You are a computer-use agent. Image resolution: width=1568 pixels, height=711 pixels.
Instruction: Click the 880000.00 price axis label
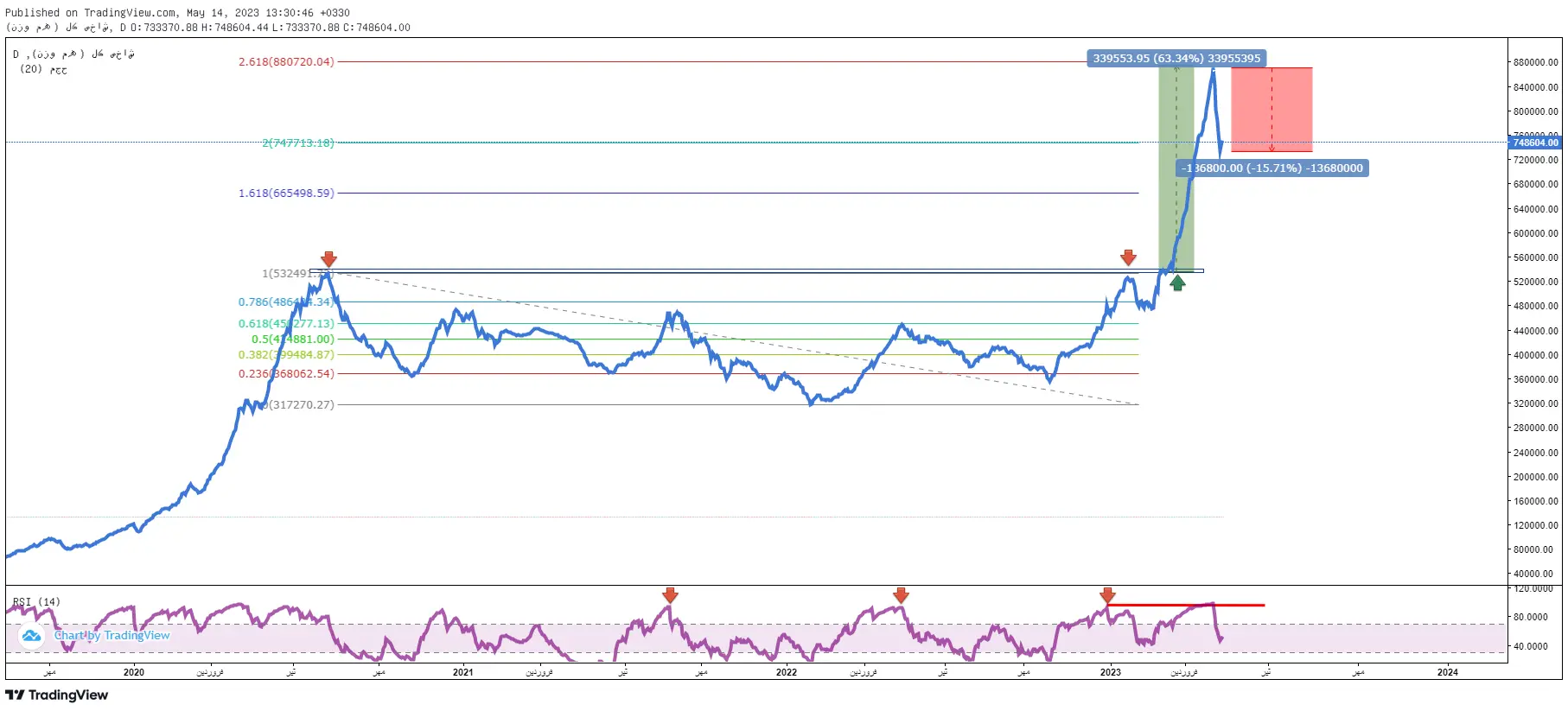click(x=1535, y=62)
